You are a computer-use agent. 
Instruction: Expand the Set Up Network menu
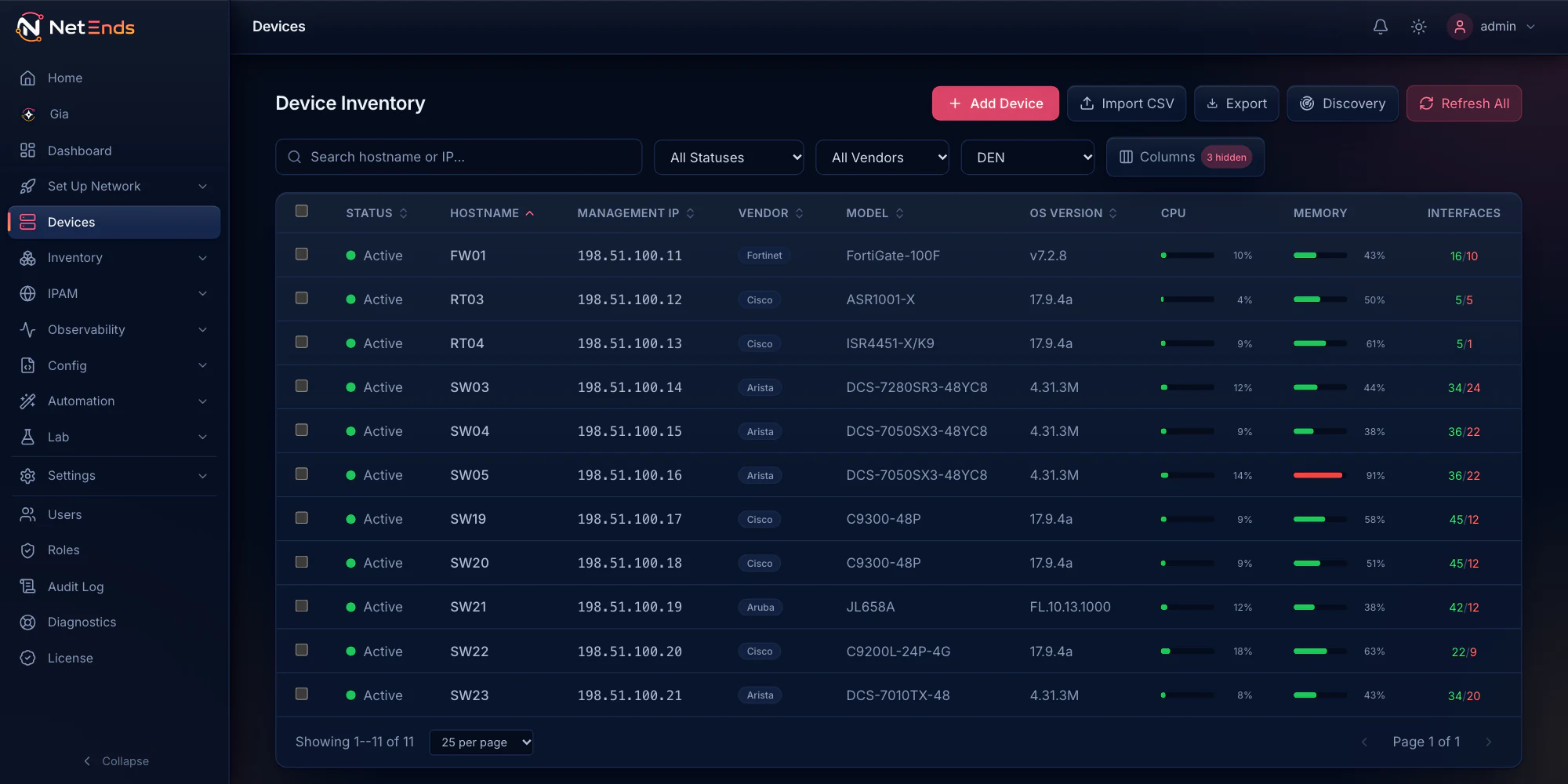(114, 187)
